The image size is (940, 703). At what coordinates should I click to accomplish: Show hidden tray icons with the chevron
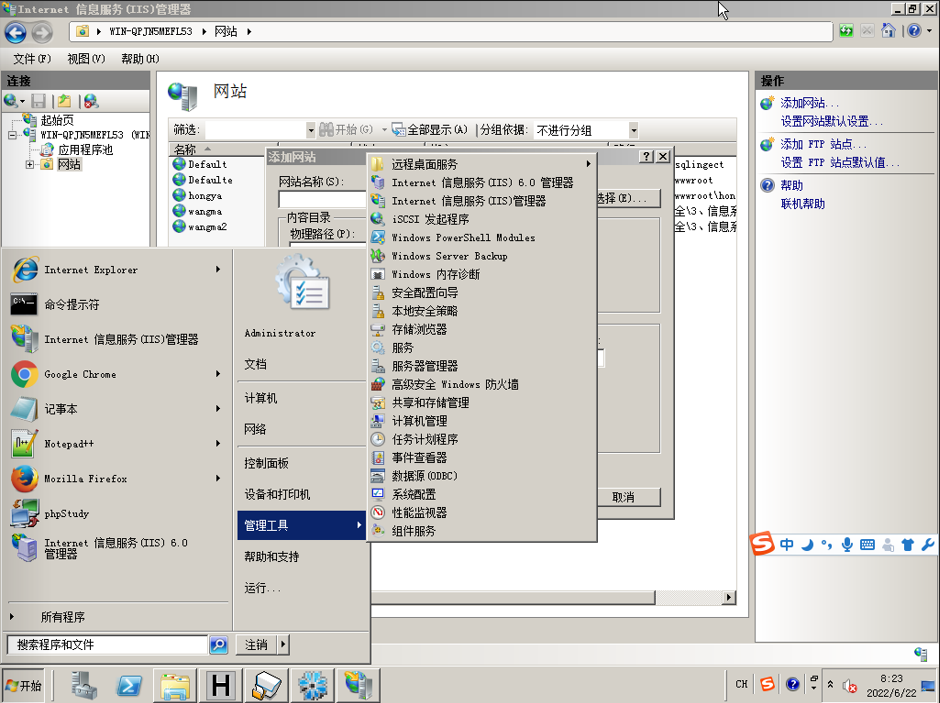830,684
